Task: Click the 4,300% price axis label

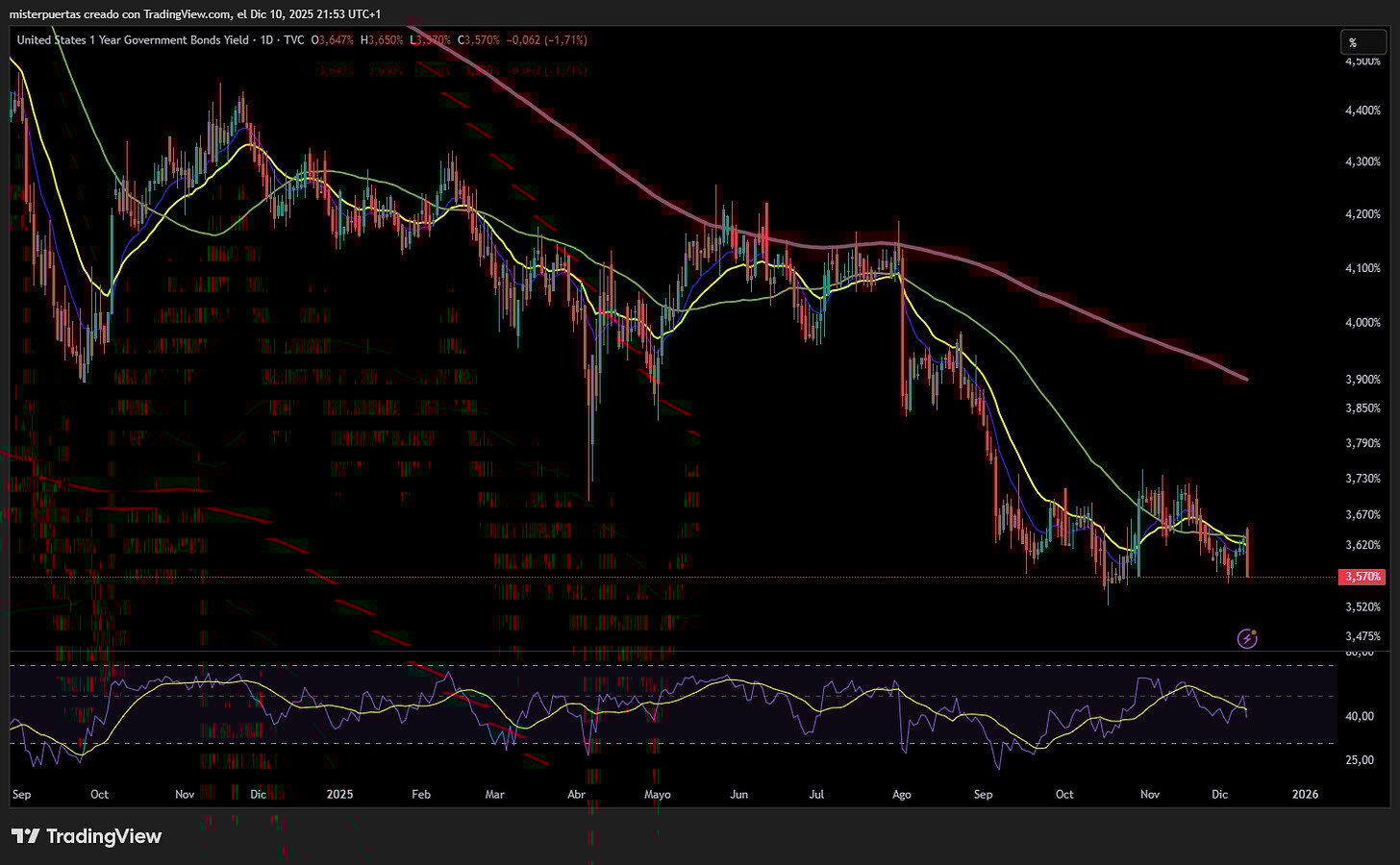Action: tap(1362, 161)
